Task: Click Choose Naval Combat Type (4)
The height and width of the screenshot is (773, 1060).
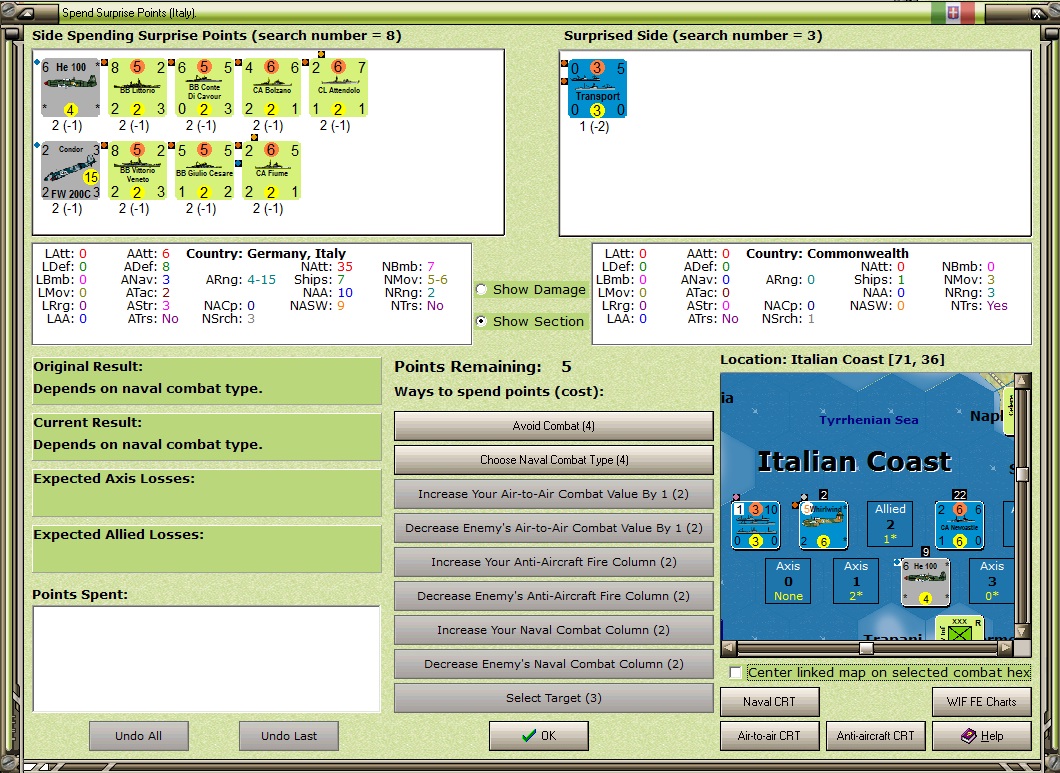Action: click(x=554, y=460)
